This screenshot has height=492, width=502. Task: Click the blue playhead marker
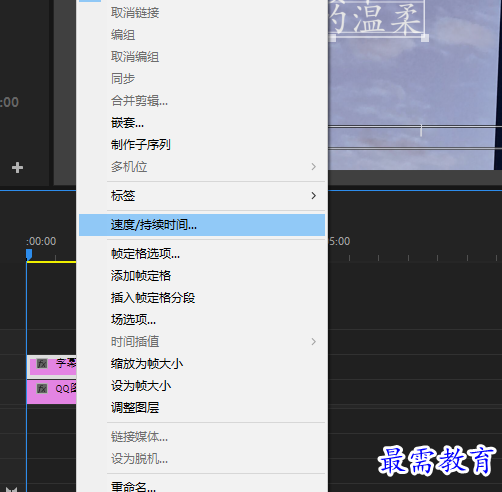tap(29, 255)
